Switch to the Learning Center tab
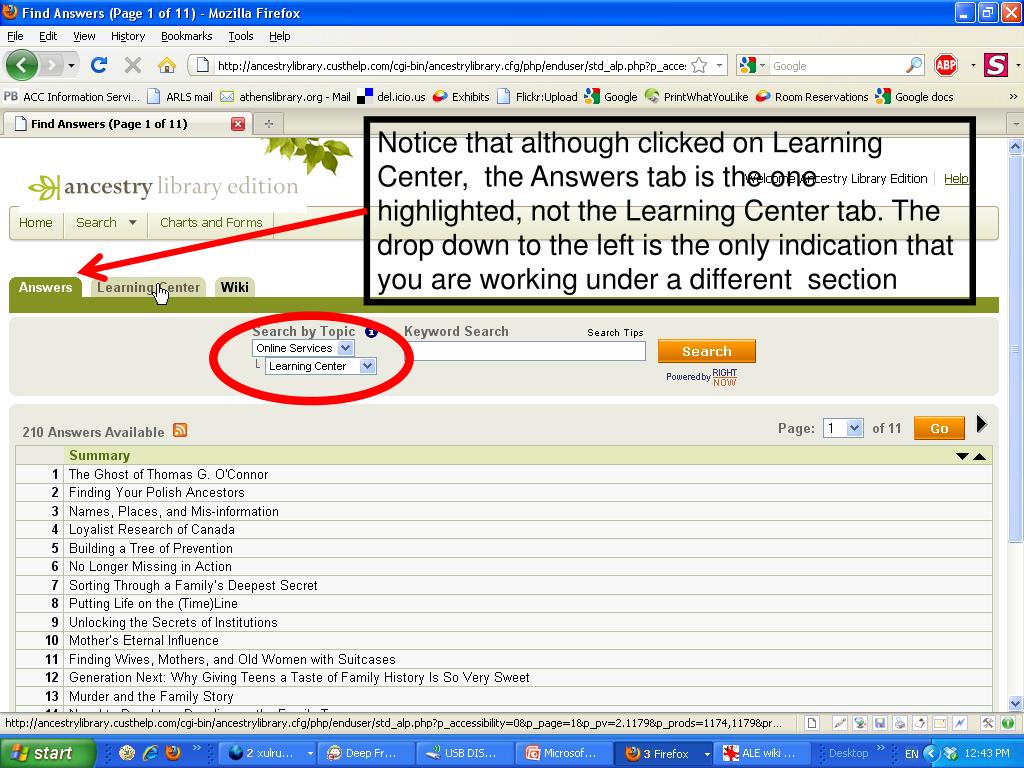Viewport: 1024px width, 768px height. coord(148,287)
